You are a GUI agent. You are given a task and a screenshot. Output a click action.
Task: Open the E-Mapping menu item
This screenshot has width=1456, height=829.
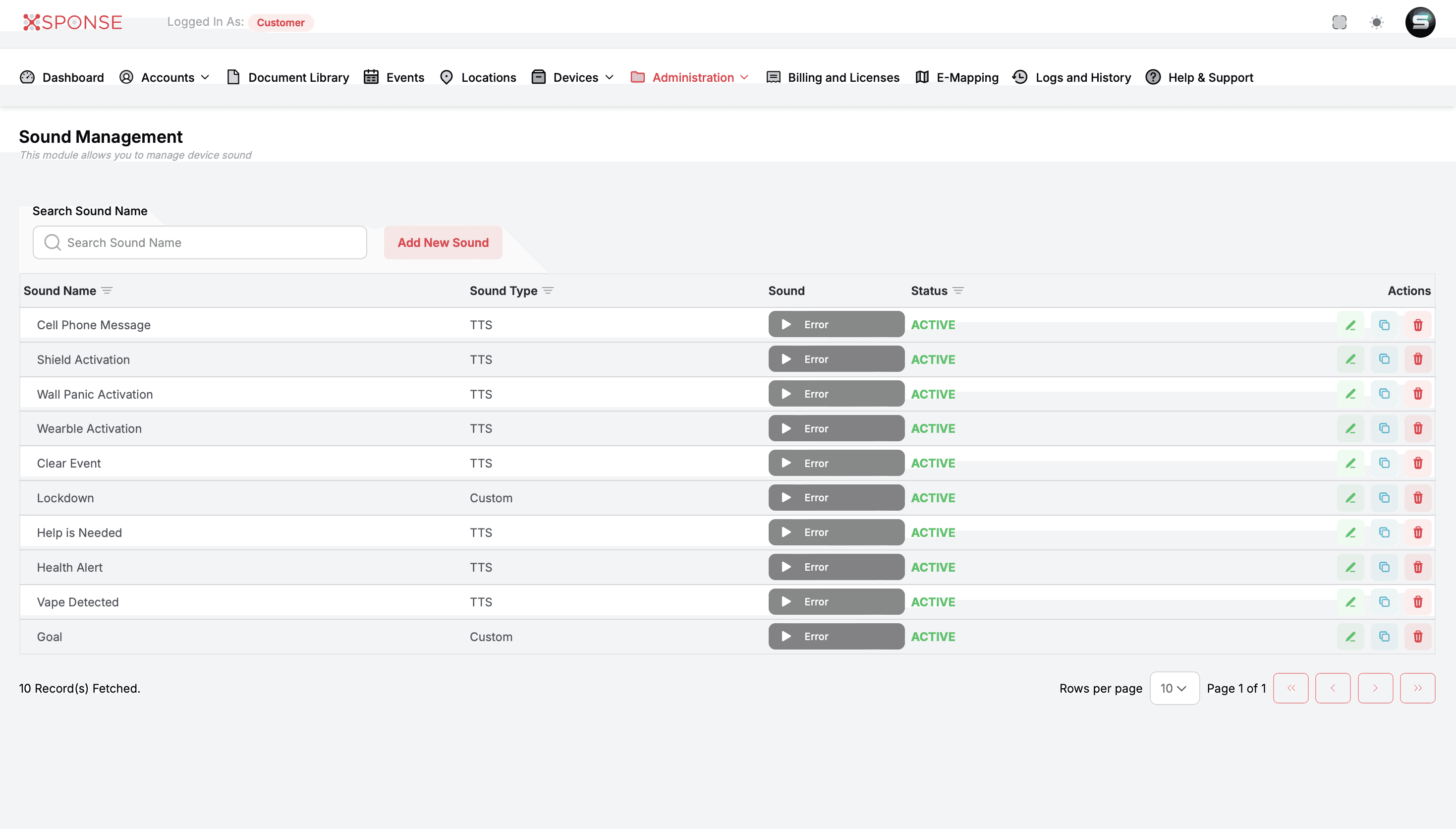pyautogui.click(x=956, y=77)
